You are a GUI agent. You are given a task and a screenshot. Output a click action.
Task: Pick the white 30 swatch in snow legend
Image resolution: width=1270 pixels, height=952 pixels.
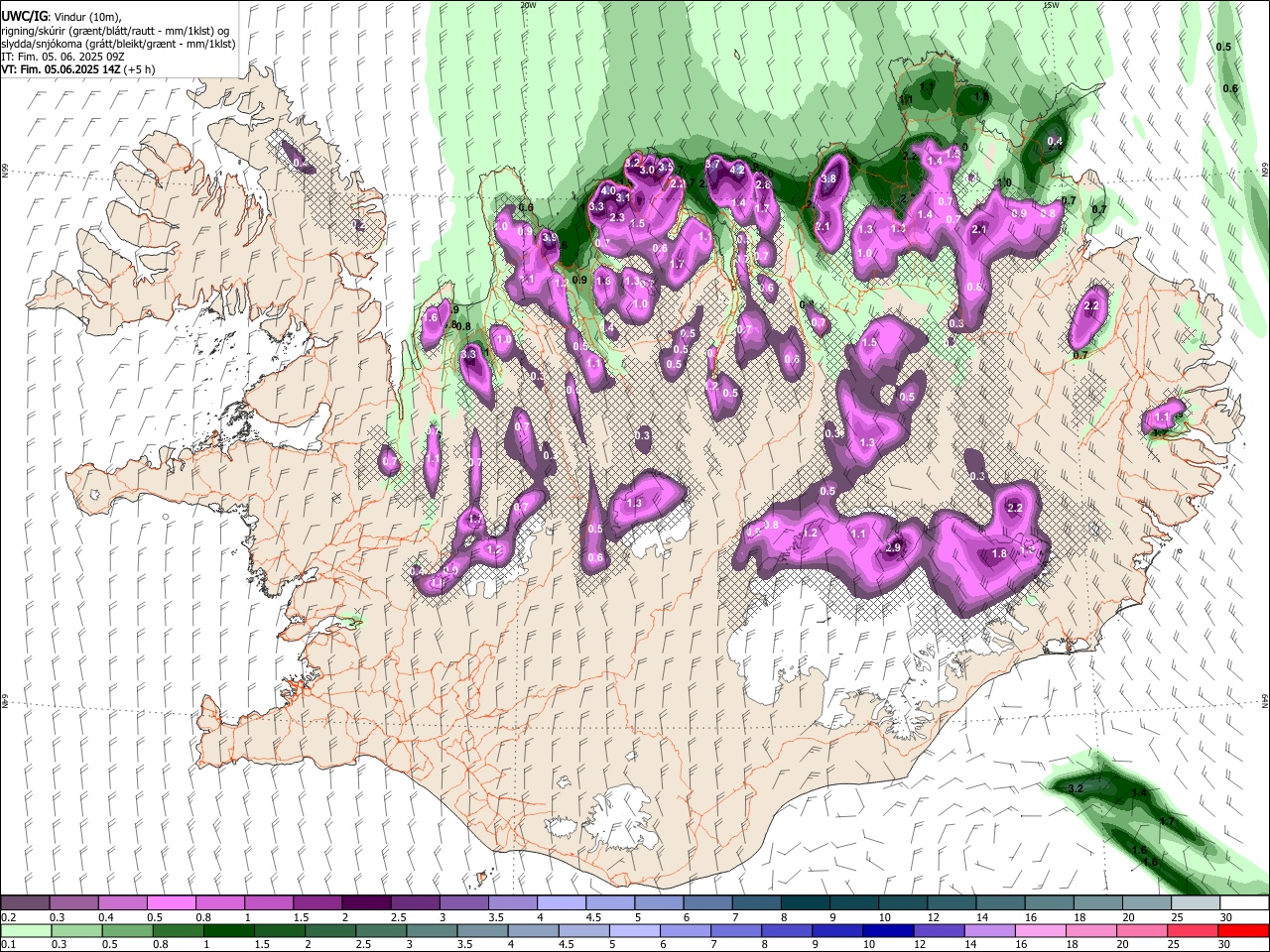point(1244,903)
